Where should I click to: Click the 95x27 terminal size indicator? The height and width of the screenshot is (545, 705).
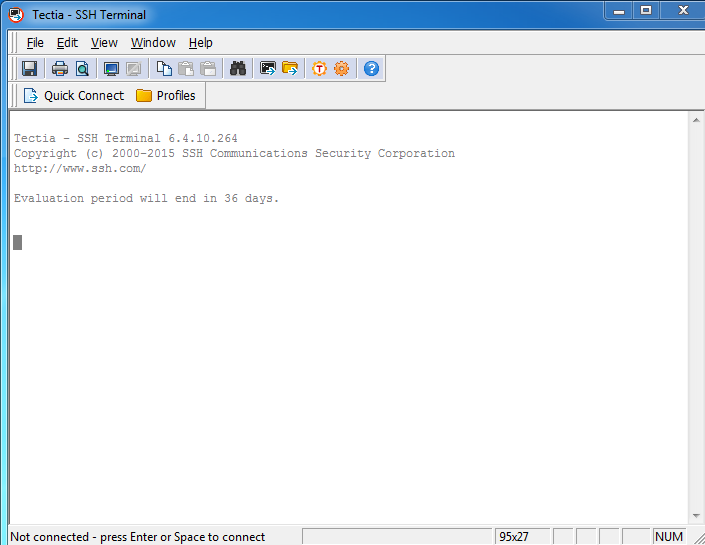point(522,537)
